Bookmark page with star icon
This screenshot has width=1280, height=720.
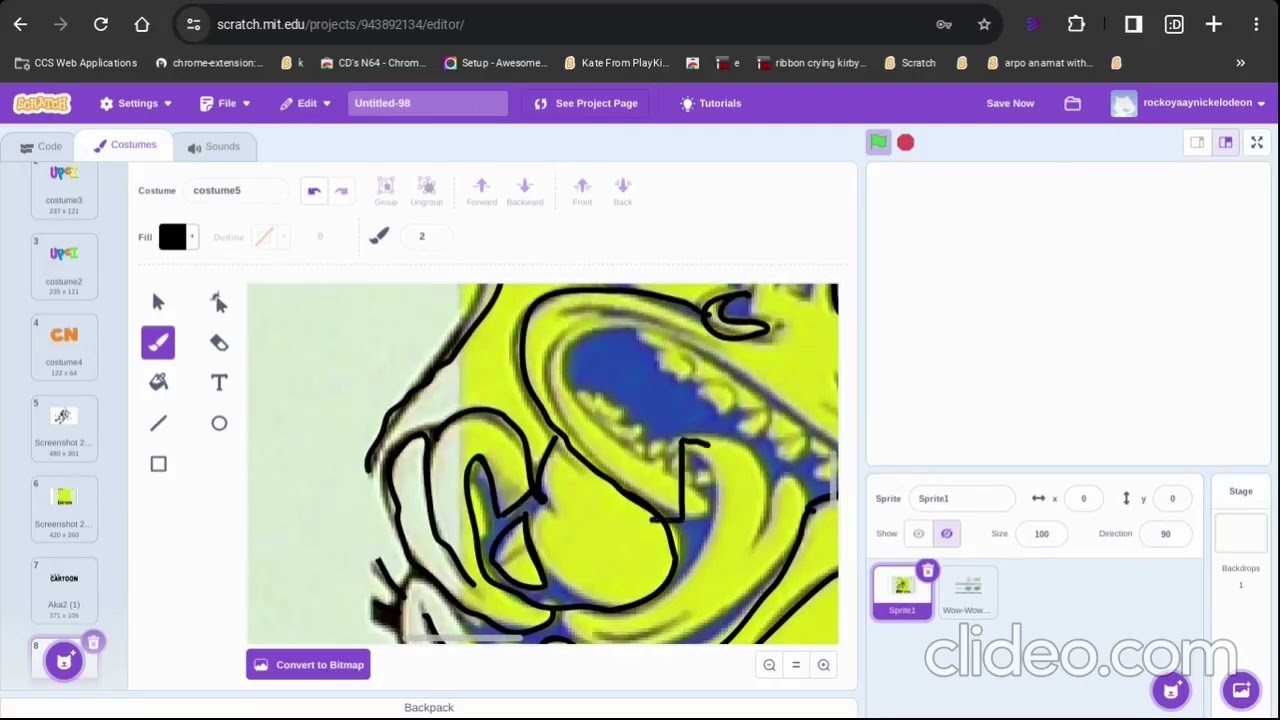point(984,24)
